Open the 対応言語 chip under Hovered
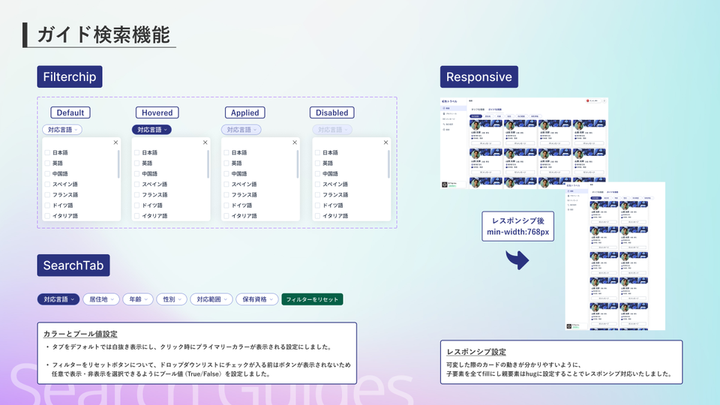The image size is (720, 405). (152, 130)
